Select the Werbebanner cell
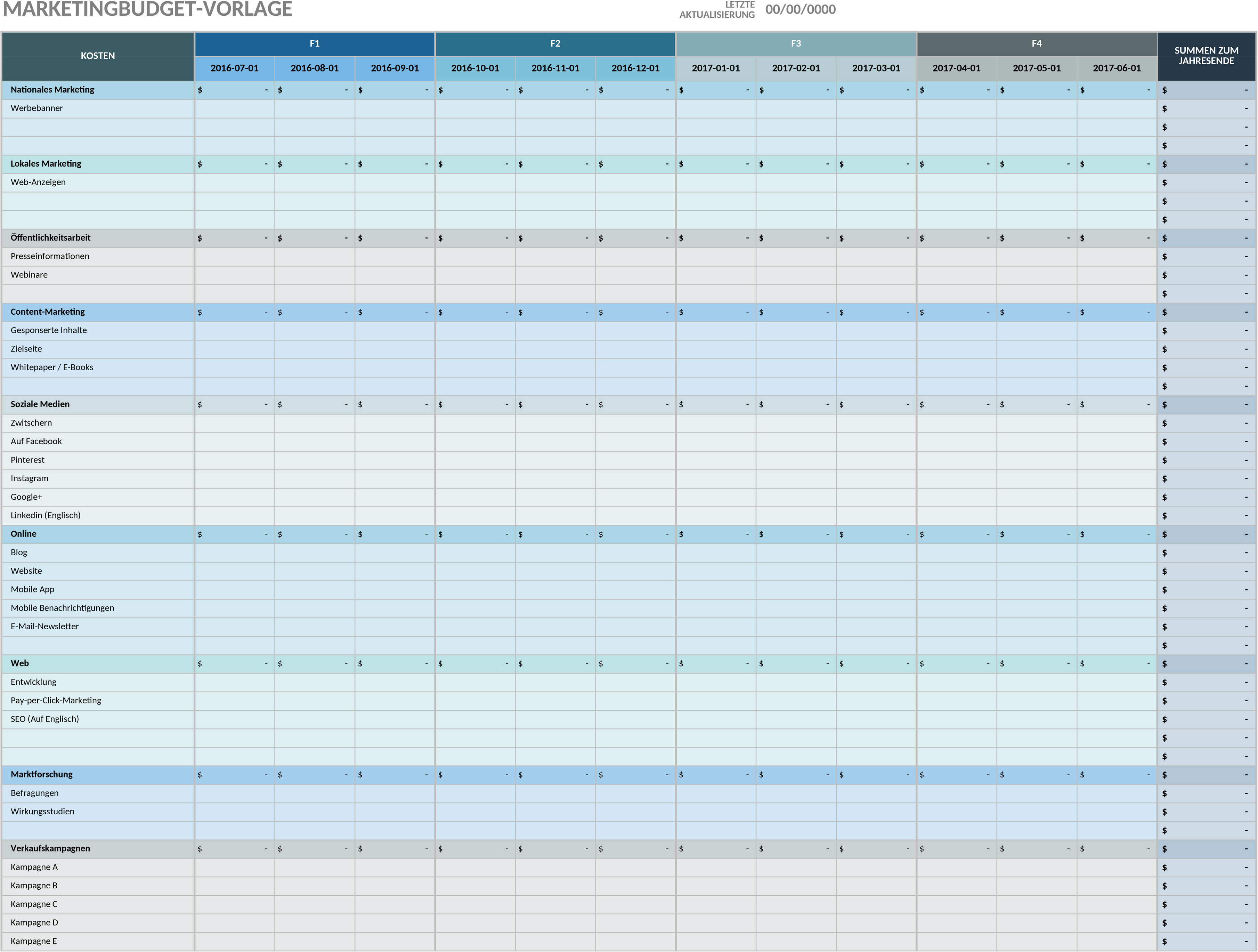Viewport: 1258px width, 952px height. (x=98, y=108)
